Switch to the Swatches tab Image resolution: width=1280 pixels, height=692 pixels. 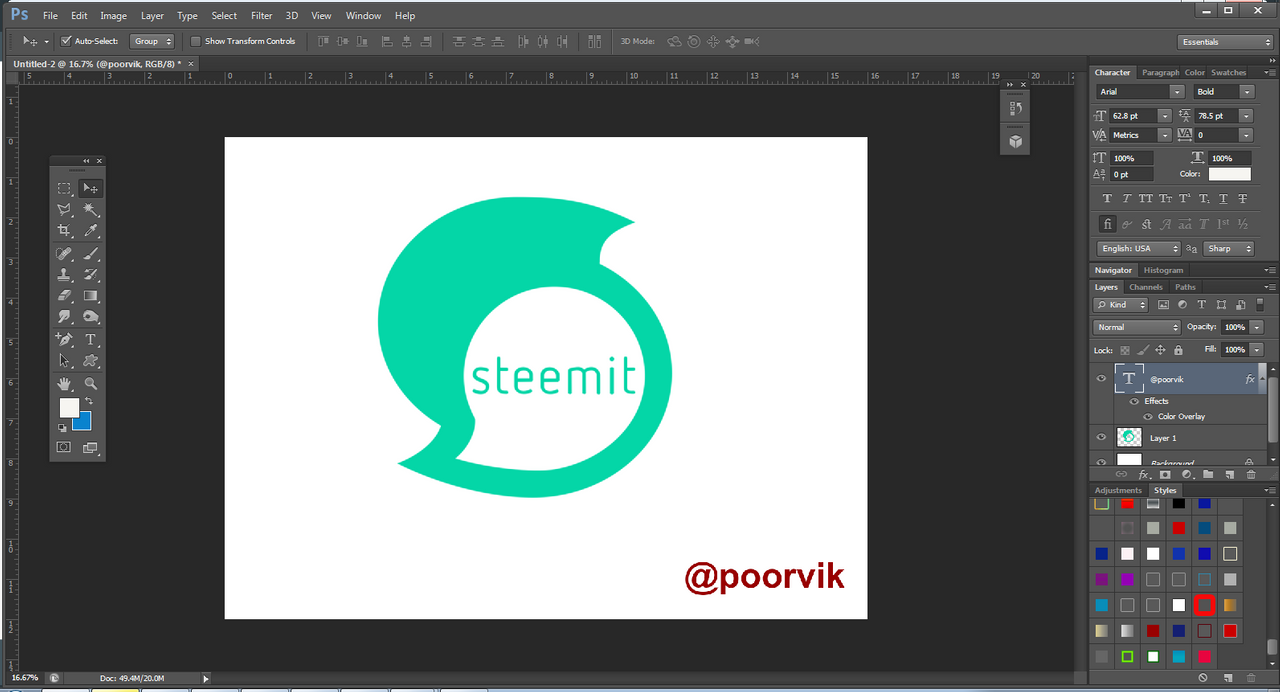(1229, 72)
